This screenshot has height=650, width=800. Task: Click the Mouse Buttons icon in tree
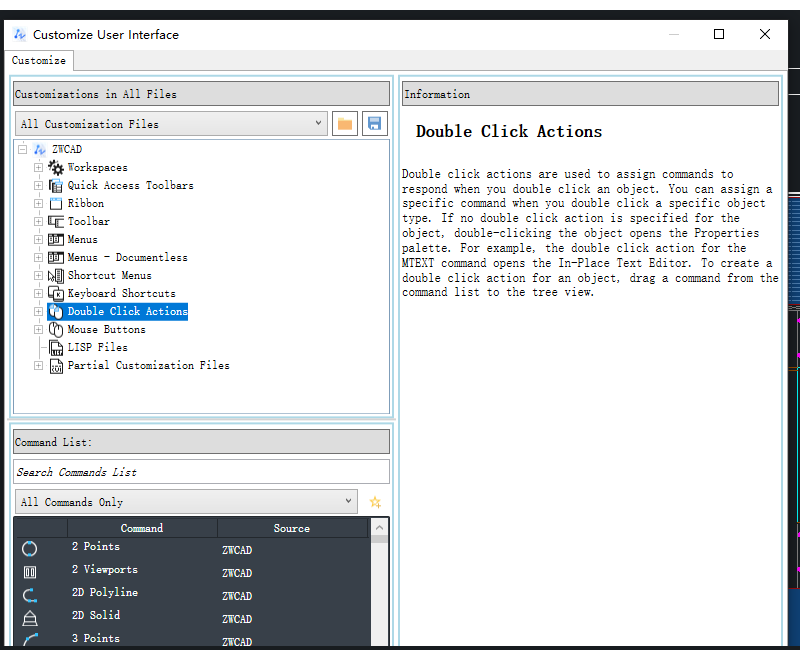pos(56,330)
